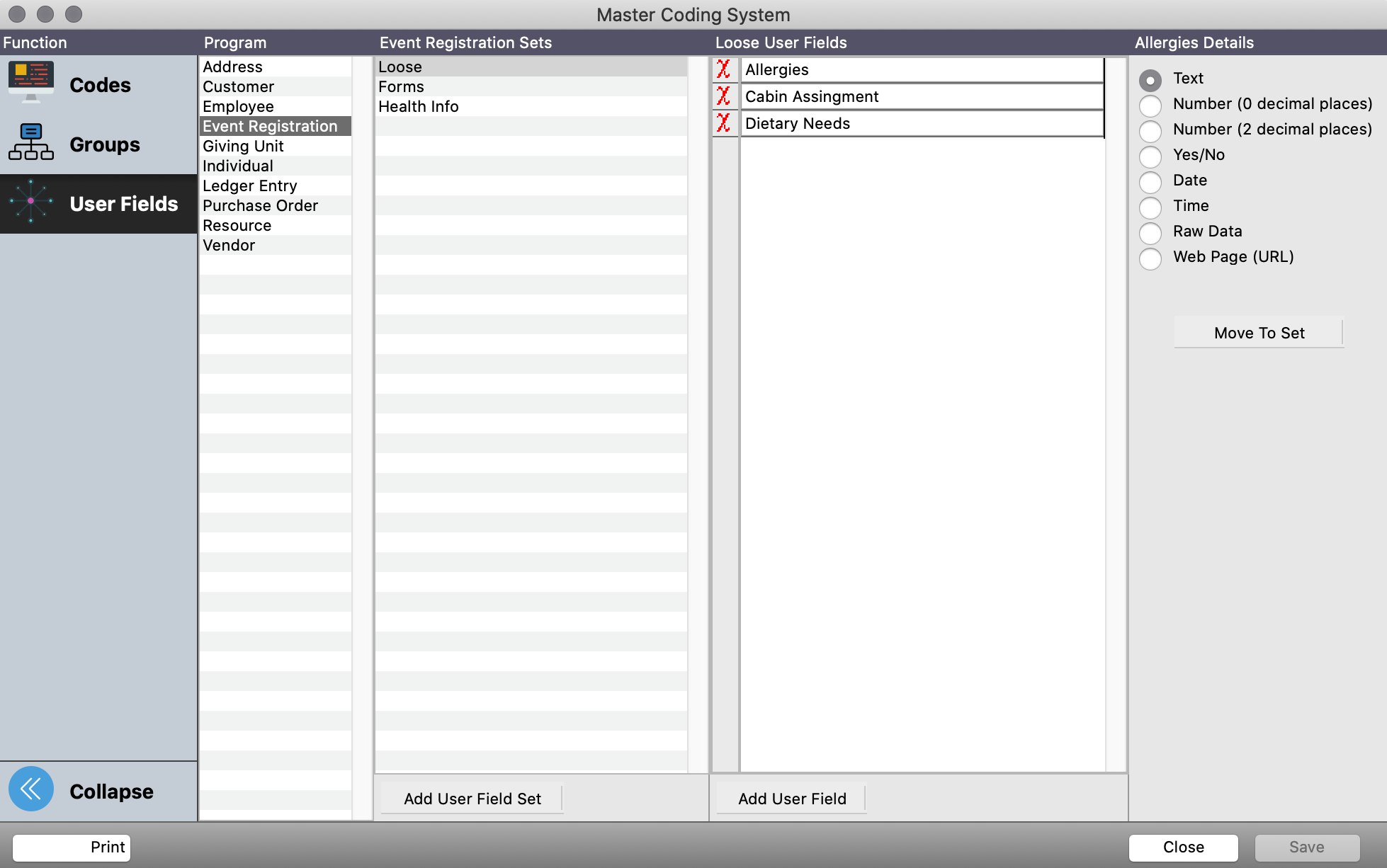The width and height of the screenshot is (1387, 868).
Task: Click red X beside Dietary Needs
Action: coord(723,123)
